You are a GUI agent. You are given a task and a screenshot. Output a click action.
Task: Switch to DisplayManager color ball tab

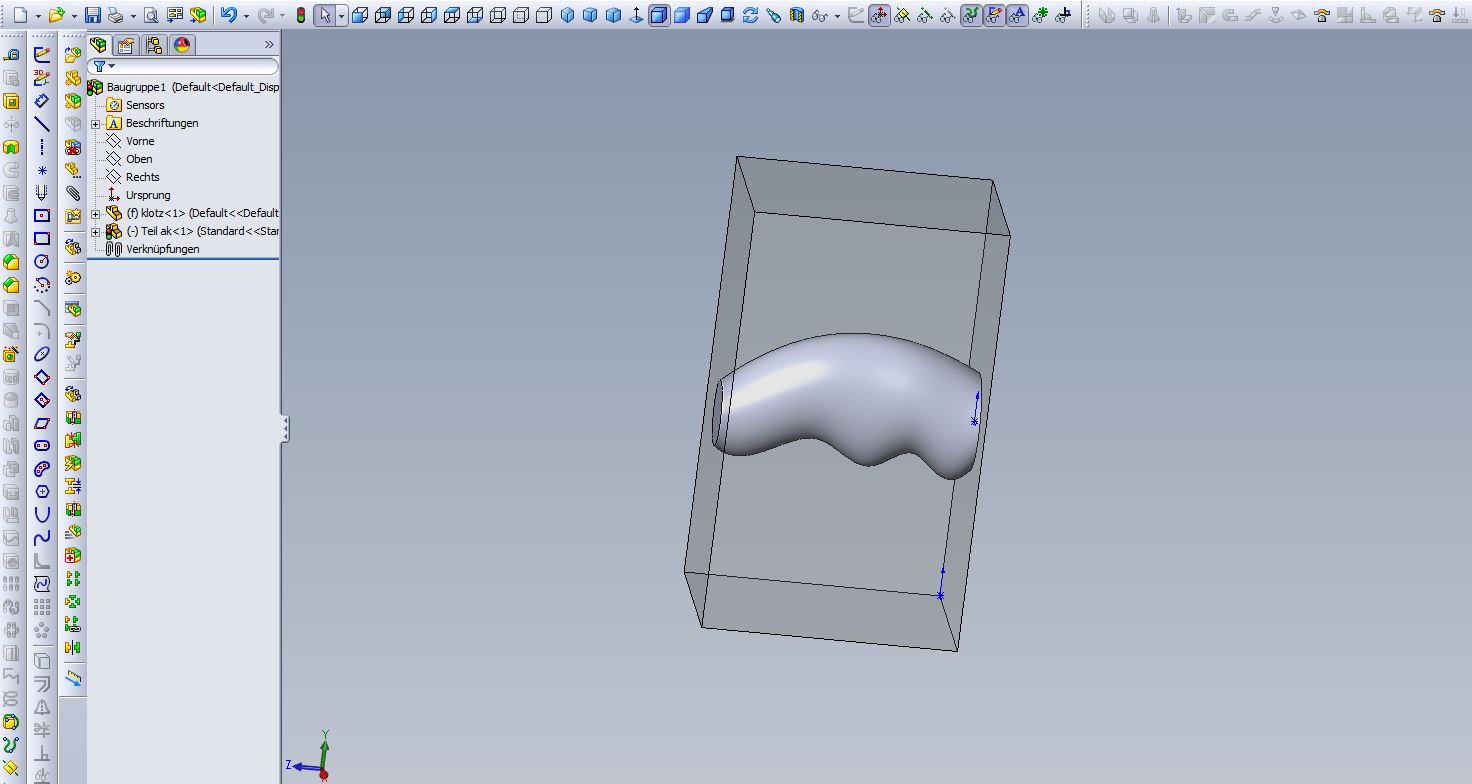(181, 45)
